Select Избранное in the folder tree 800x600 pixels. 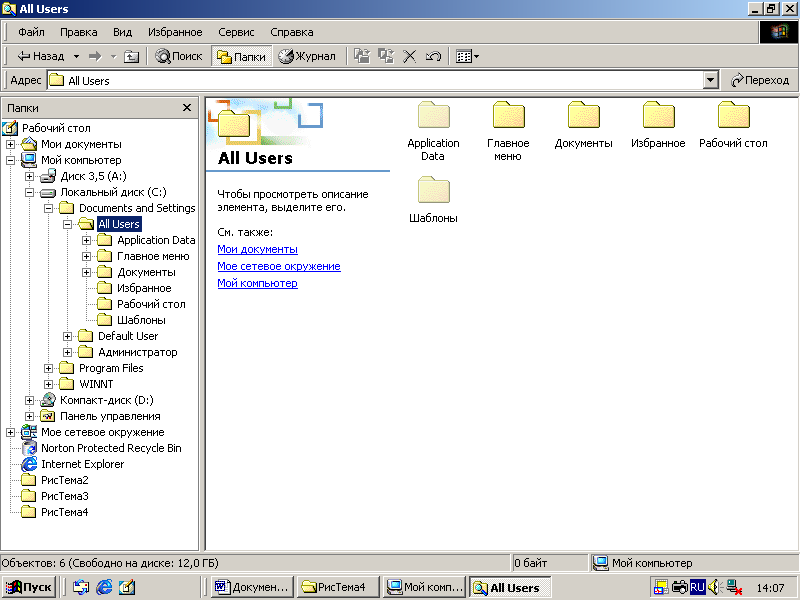click(x=144, y=288)
